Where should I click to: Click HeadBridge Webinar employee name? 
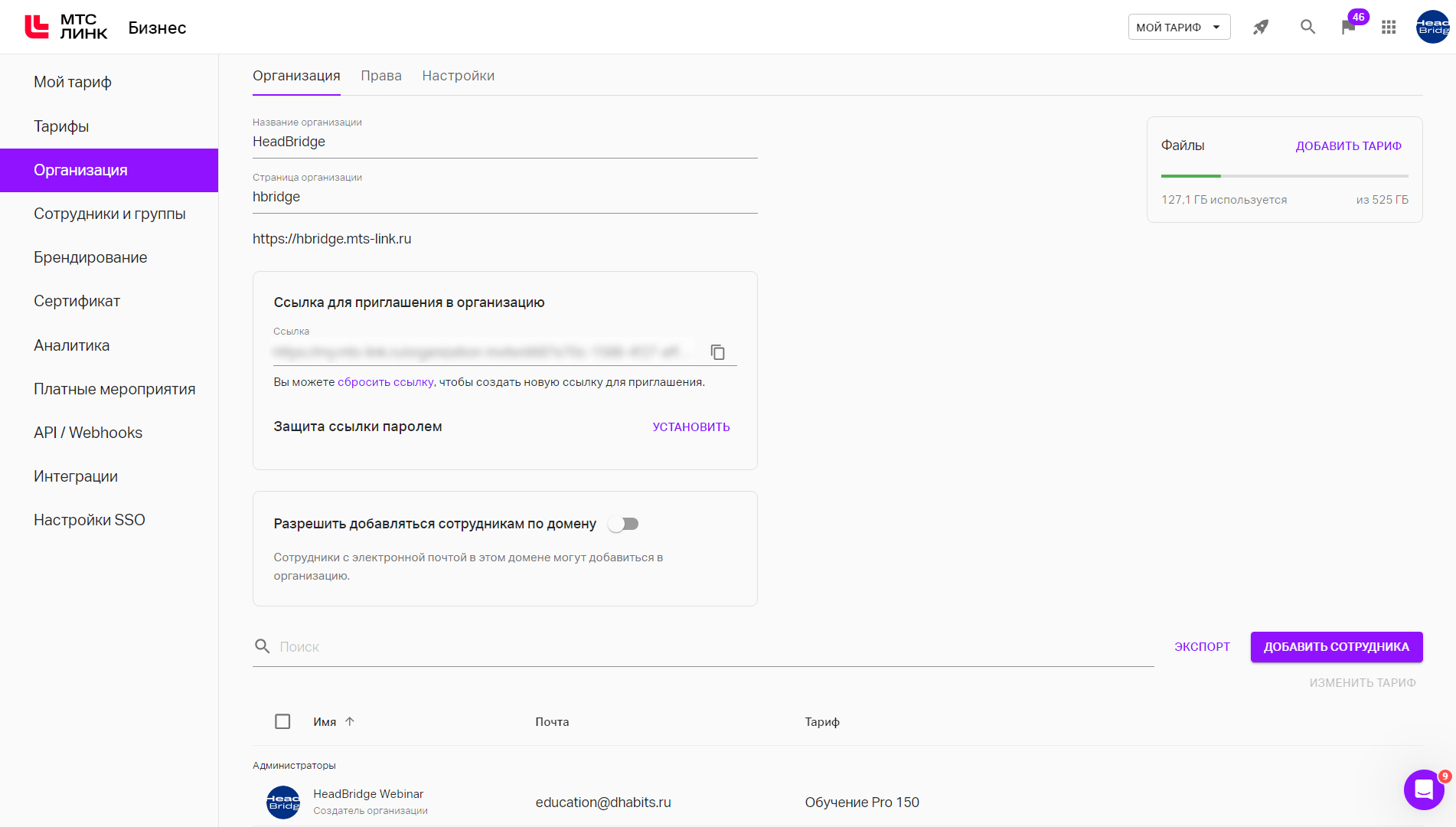pyautogui.click(x=368, y=794)
